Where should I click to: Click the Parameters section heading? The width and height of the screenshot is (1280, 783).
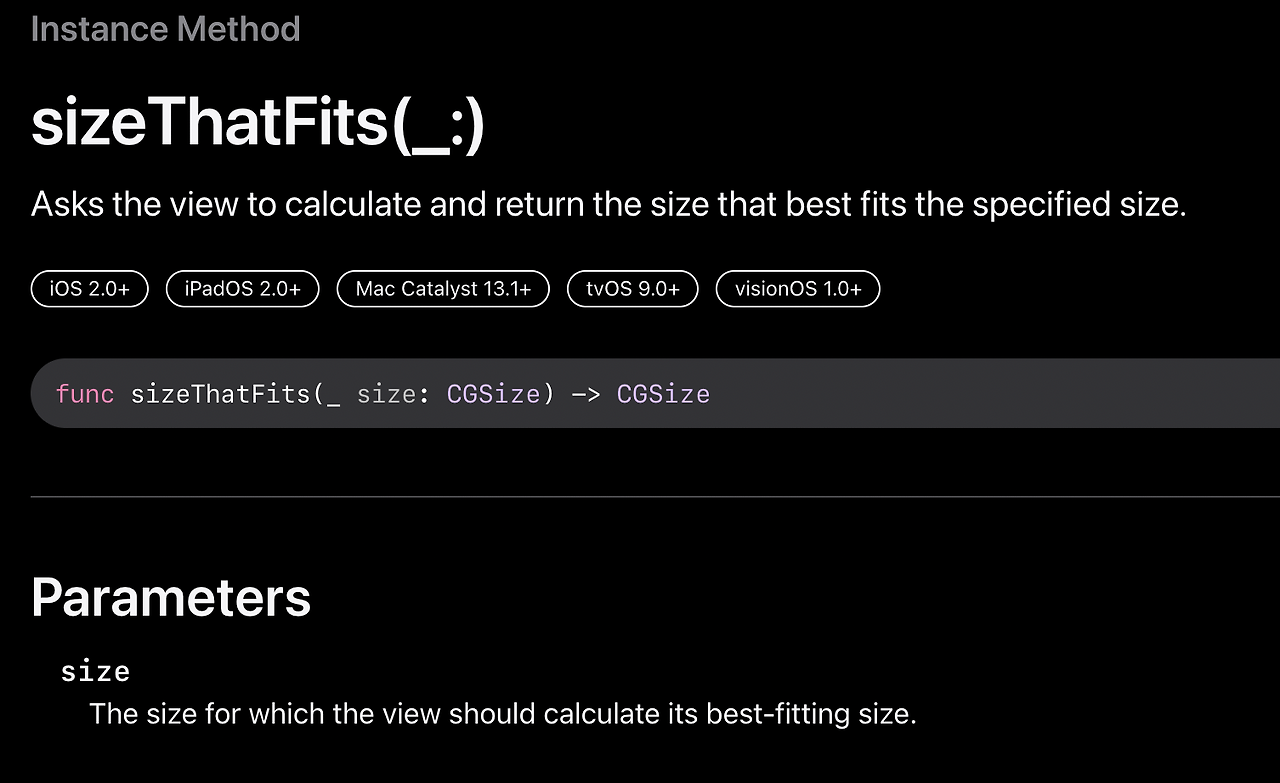pos(171,598)
